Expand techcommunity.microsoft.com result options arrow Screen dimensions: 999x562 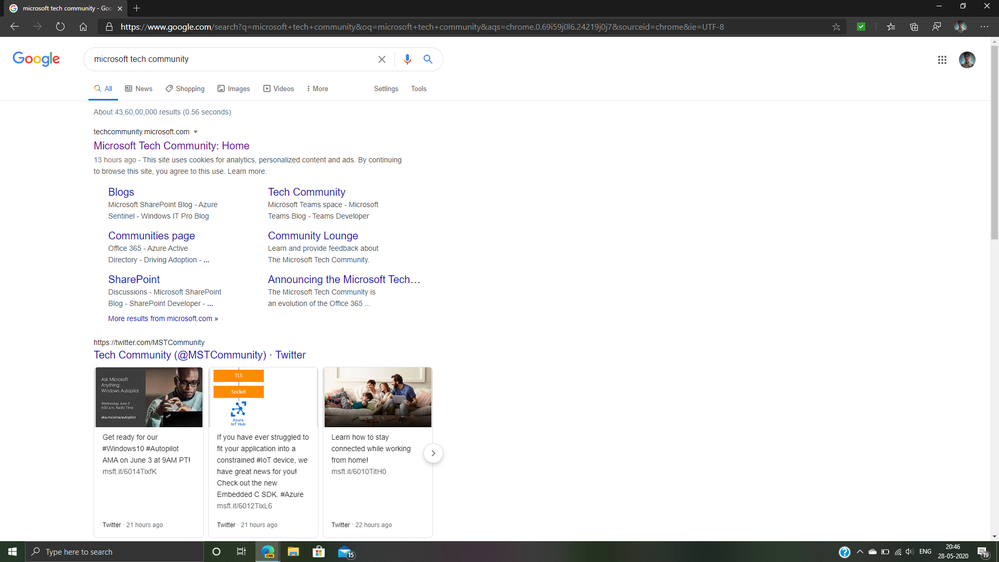click(196, 132)
